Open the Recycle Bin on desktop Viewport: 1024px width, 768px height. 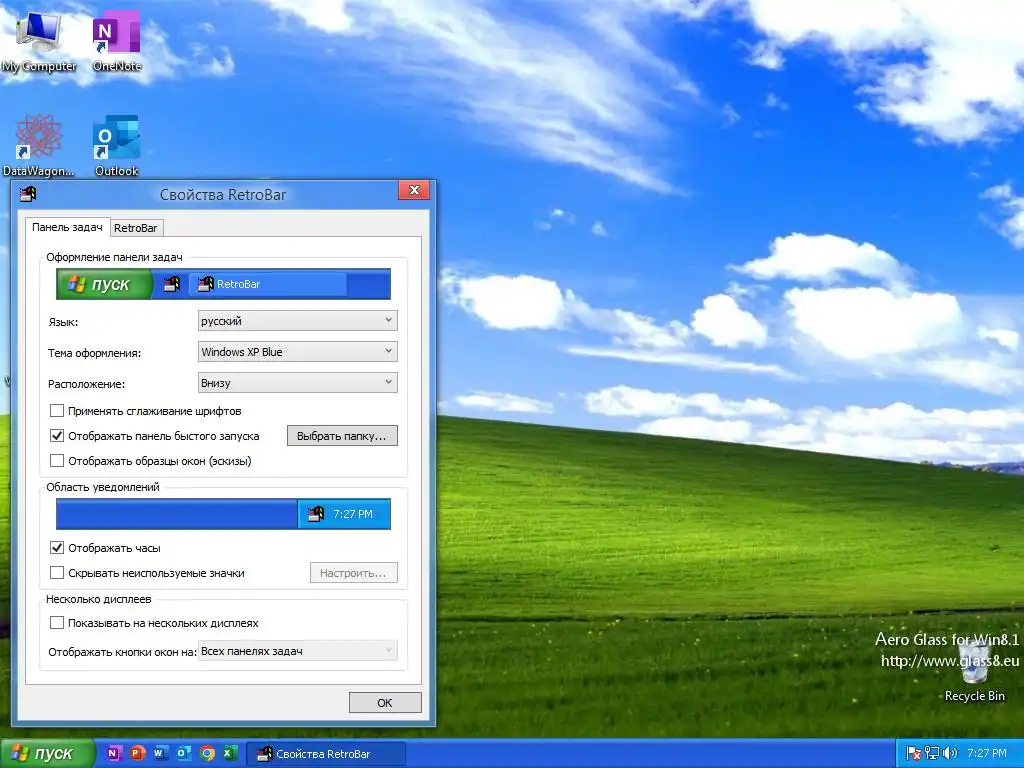[x=974, y=670]
